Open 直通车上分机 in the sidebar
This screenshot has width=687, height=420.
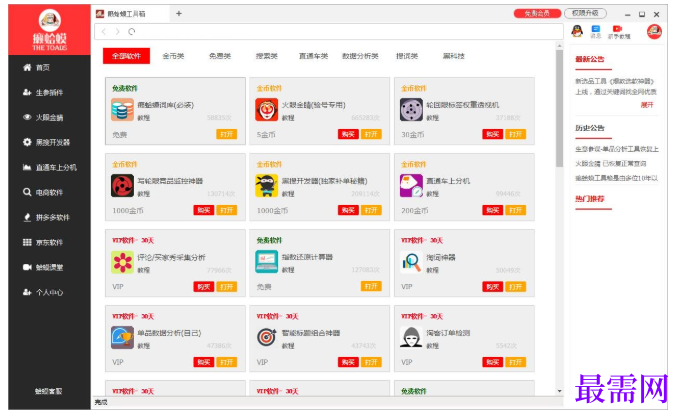(x=50, y=167)
